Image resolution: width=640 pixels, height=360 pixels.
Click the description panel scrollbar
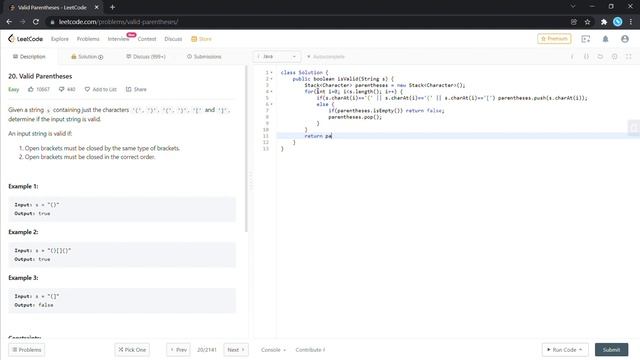246,149
